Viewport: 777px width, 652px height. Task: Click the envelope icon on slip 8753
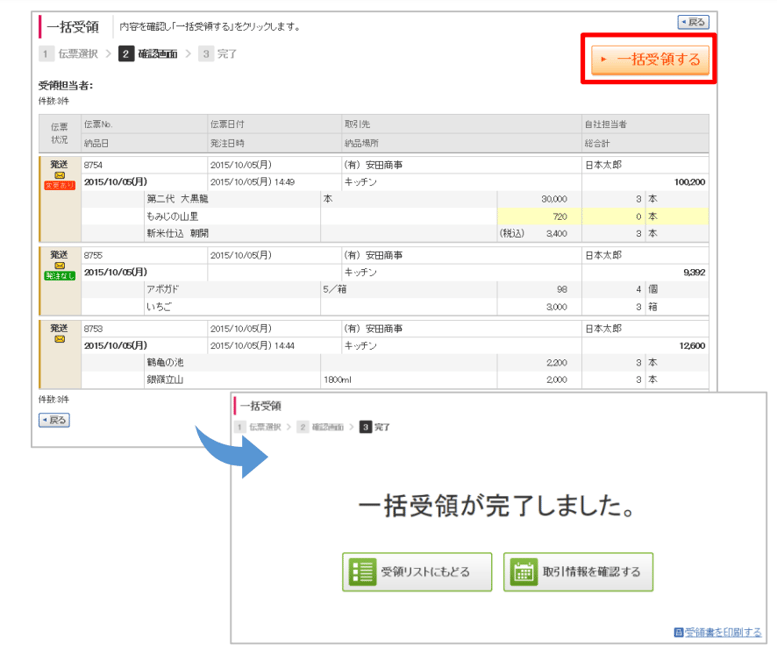(x=59, y=340)
